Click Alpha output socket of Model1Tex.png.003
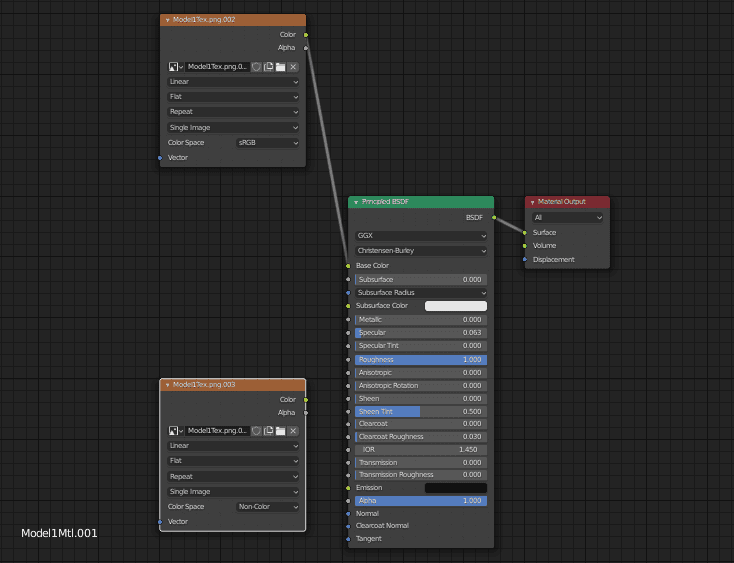734x563 pixels. [x=306, y=413]
